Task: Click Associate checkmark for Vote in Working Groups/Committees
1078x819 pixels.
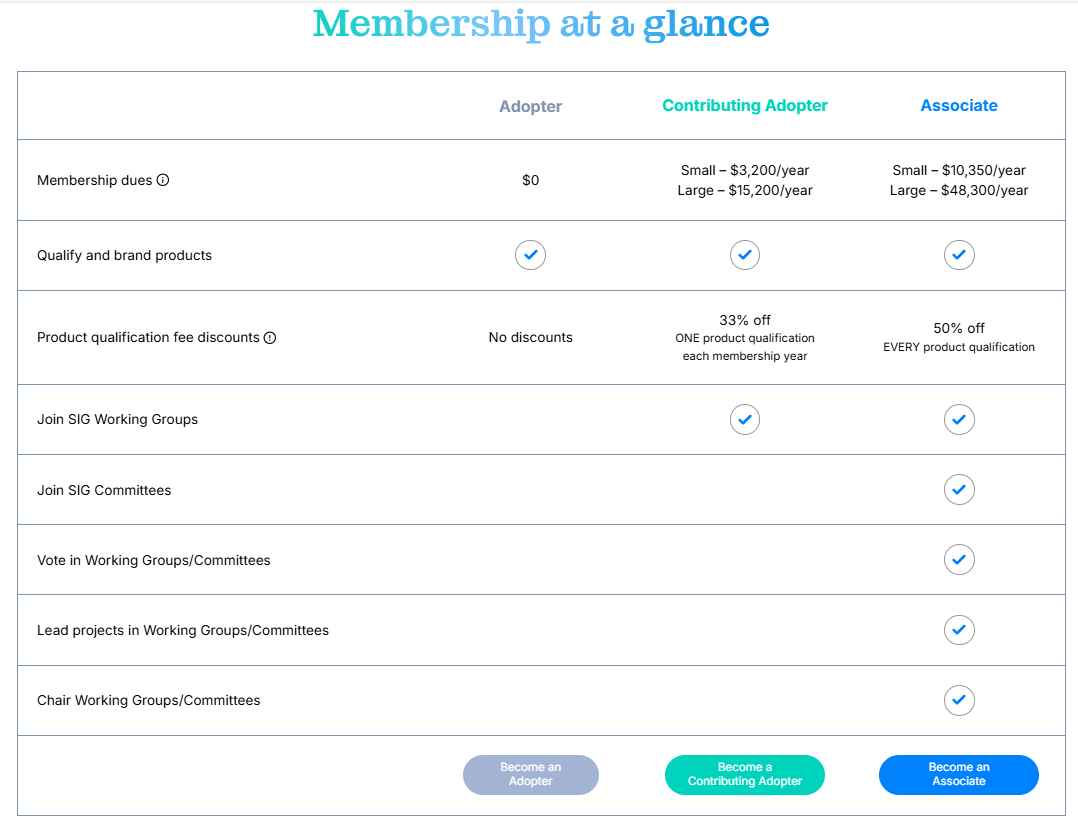Action: [959, 560]
